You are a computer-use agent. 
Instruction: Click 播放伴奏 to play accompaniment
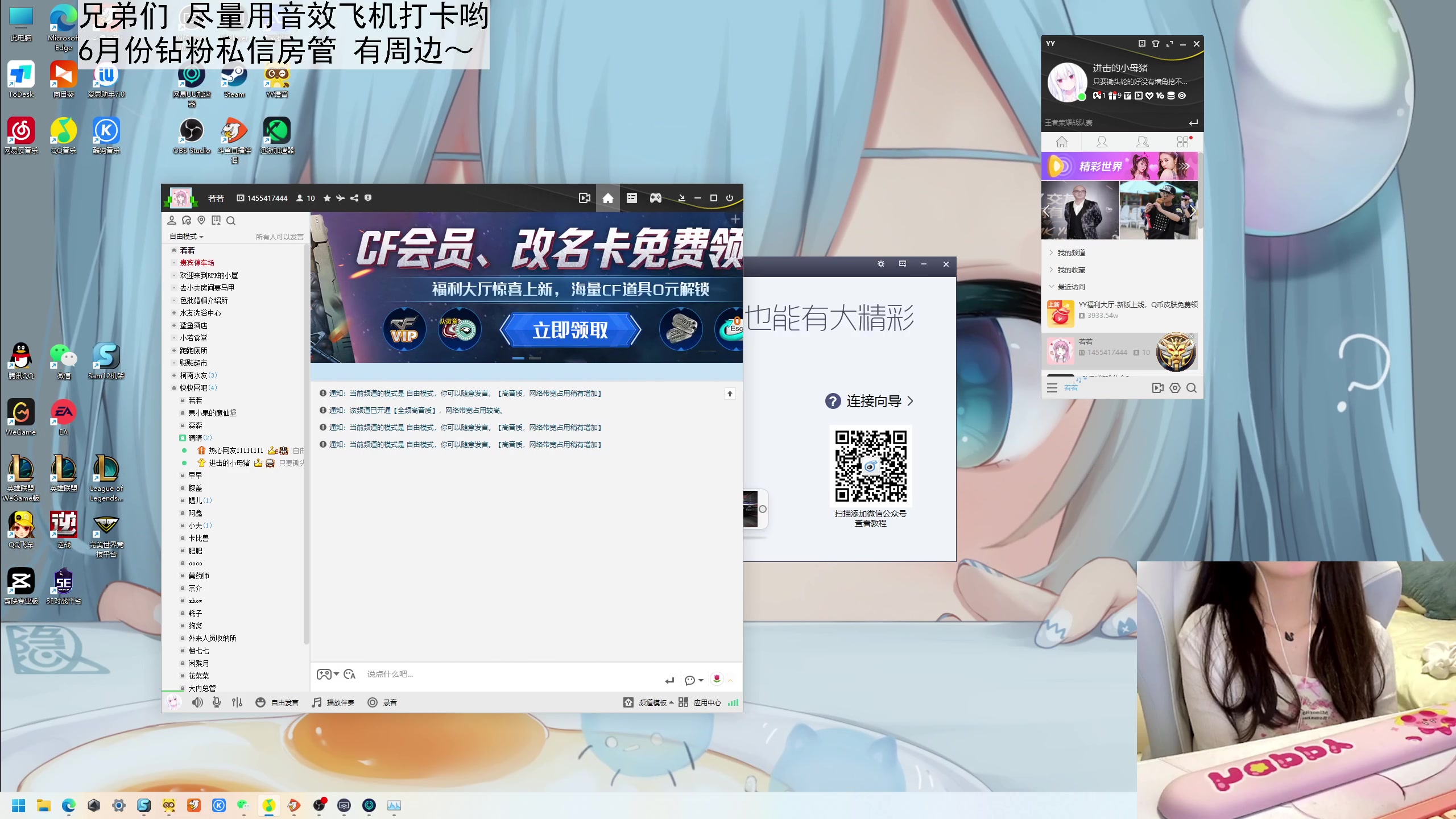point(333,702)
